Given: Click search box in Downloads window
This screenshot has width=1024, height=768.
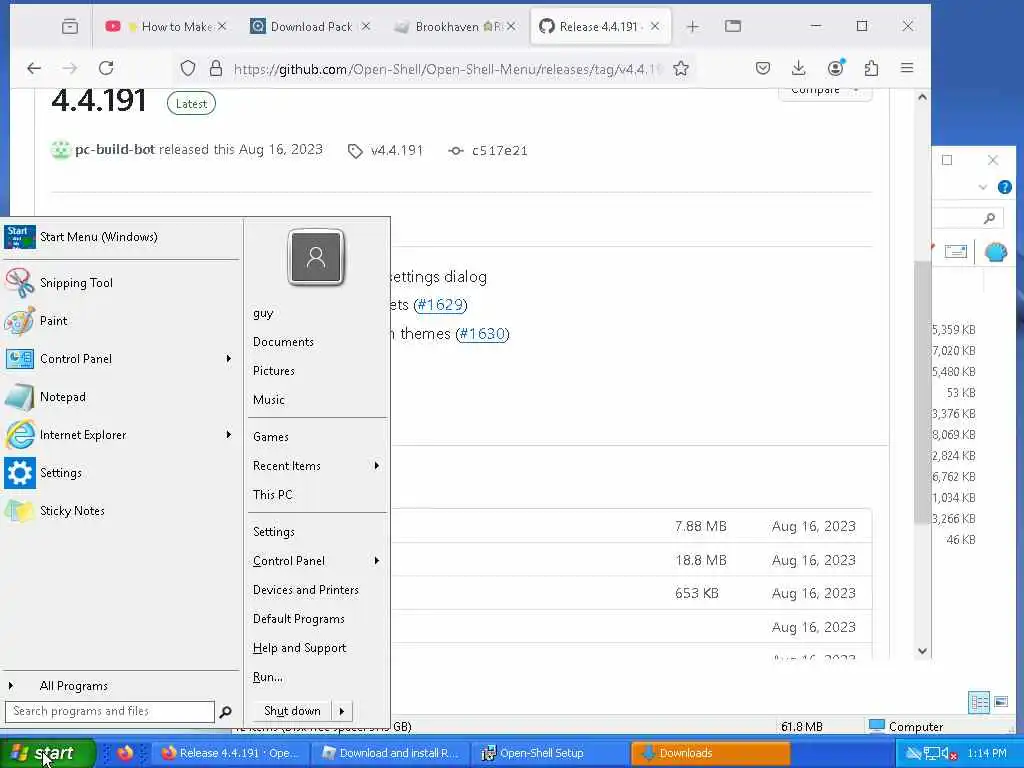Looking at the screenshot, I should pyautogui.click(x=967, y=218).
